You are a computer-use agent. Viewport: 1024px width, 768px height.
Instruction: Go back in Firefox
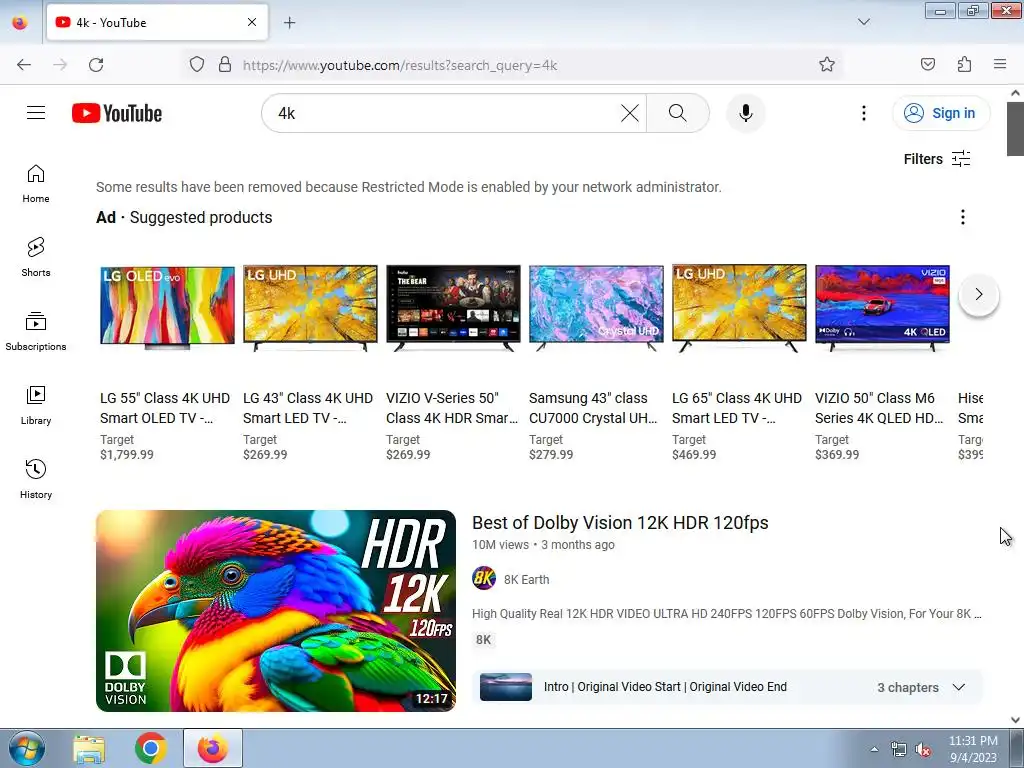tap(24, 65)
